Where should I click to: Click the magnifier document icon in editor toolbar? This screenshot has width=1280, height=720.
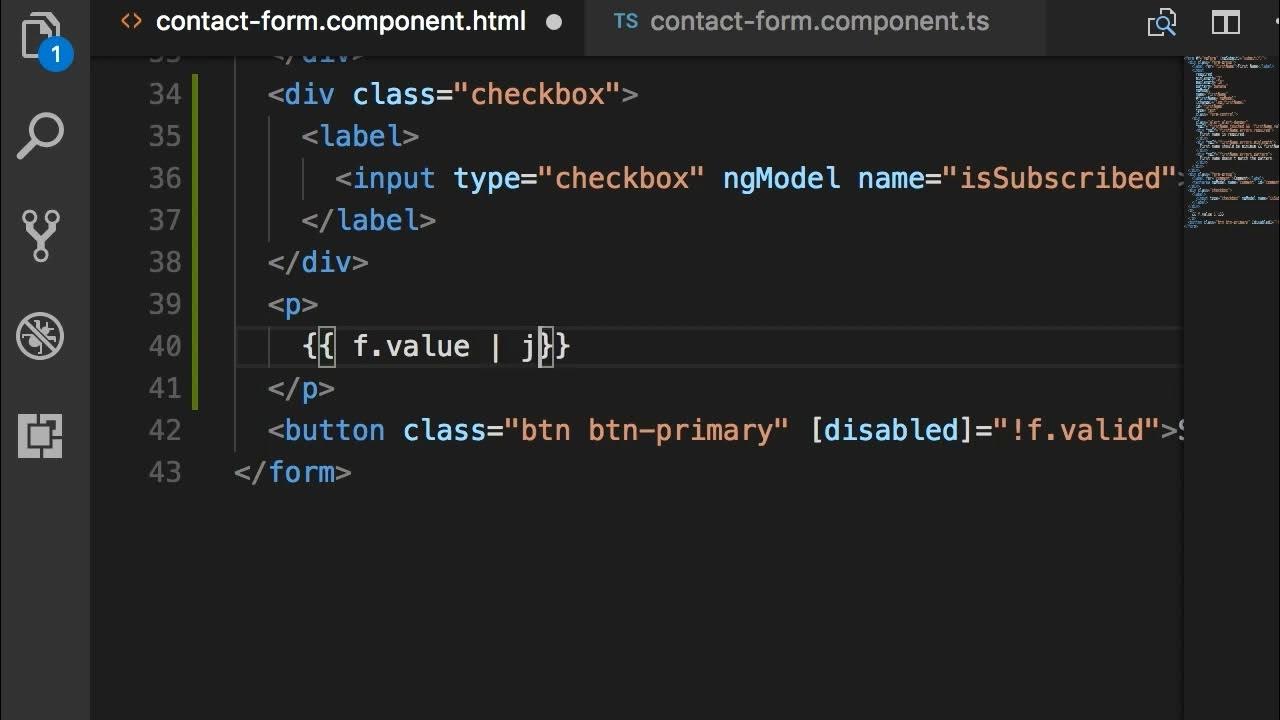coord(1162,23)
